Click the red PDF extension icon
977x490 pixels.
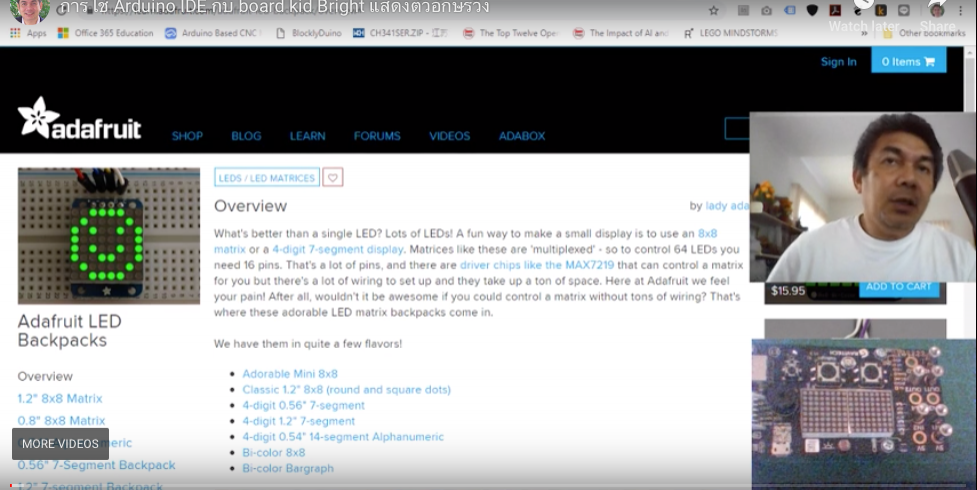[835, 11]
